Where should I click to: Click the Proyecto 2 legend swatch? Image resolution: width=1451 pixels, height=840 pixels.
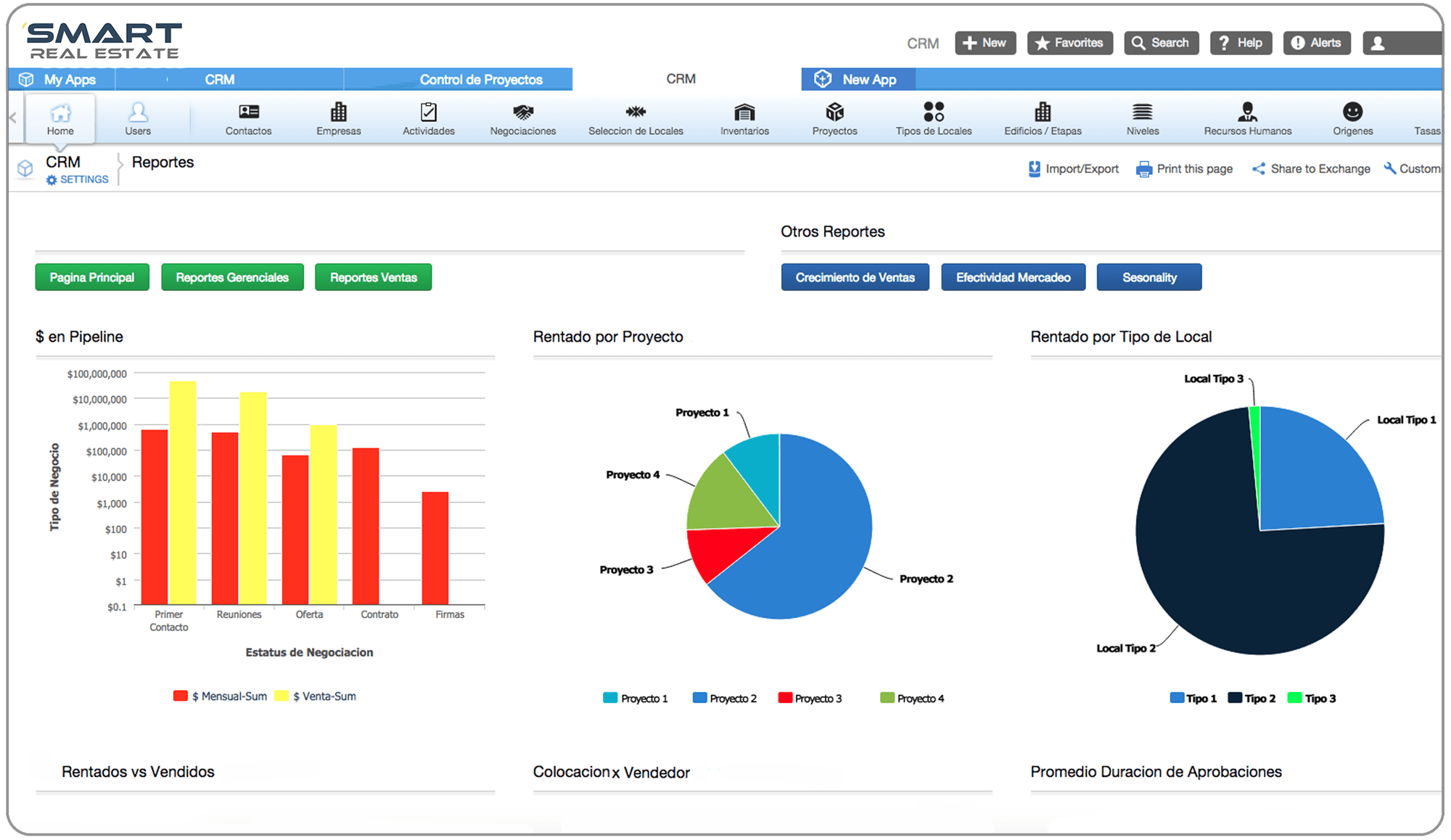[699, 698]
